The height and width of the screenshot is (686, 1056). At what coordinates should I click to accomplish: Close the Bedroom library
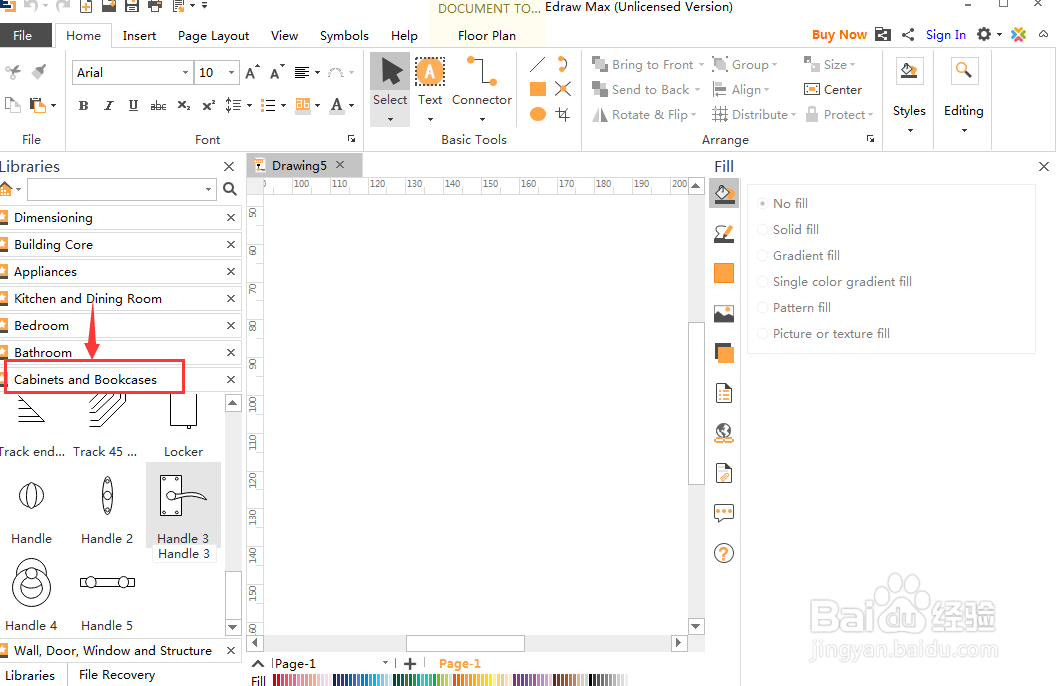click(x=231, y=326)
